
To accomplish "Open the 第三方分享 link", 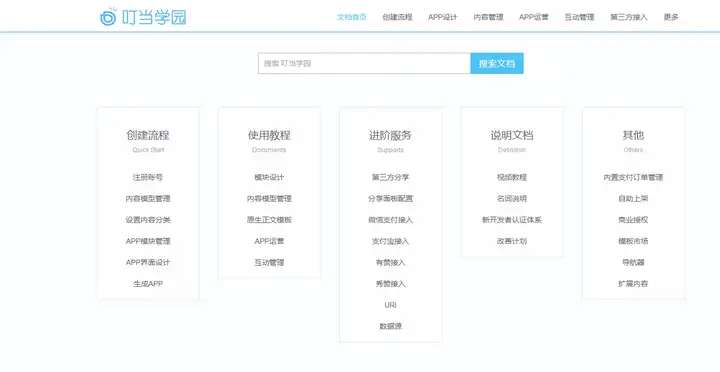I will click(390, 177).
